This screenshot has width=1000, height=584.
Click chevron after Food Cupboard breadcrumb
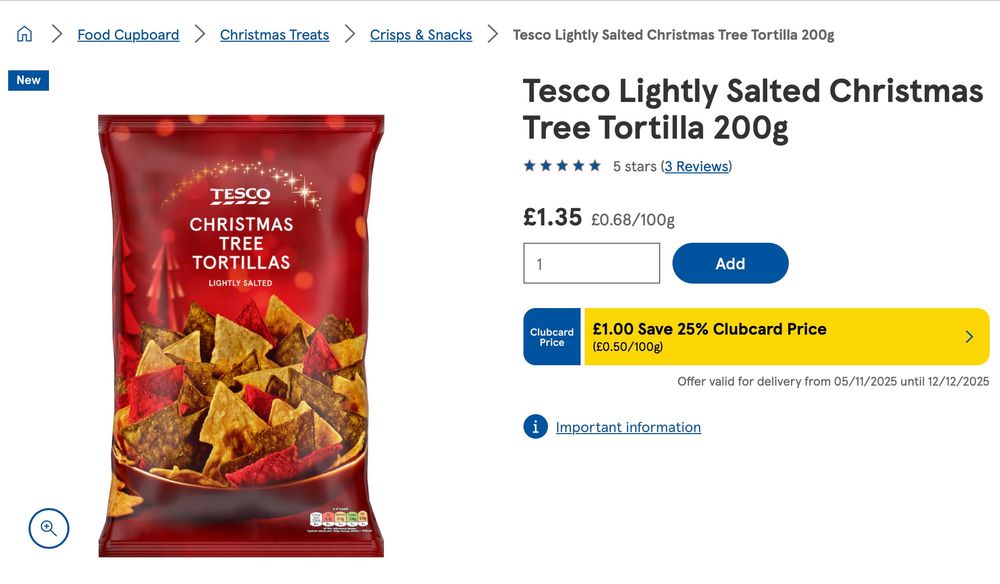[200, 34]
